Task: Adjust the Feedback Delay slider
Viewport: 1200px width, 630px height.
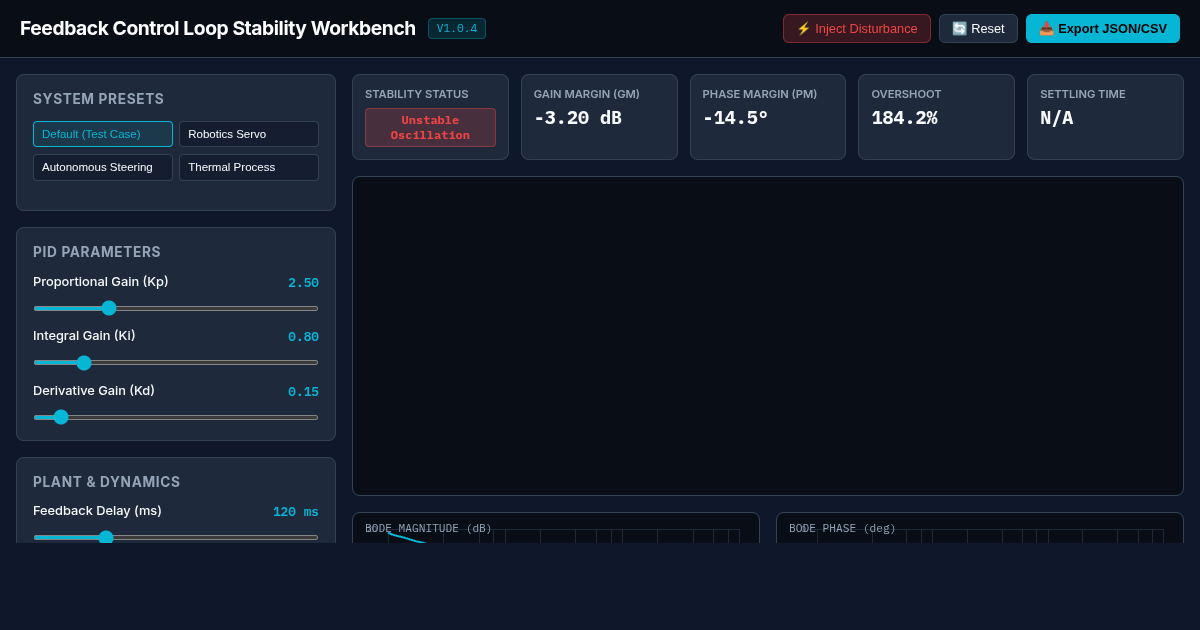Action: 176,537
